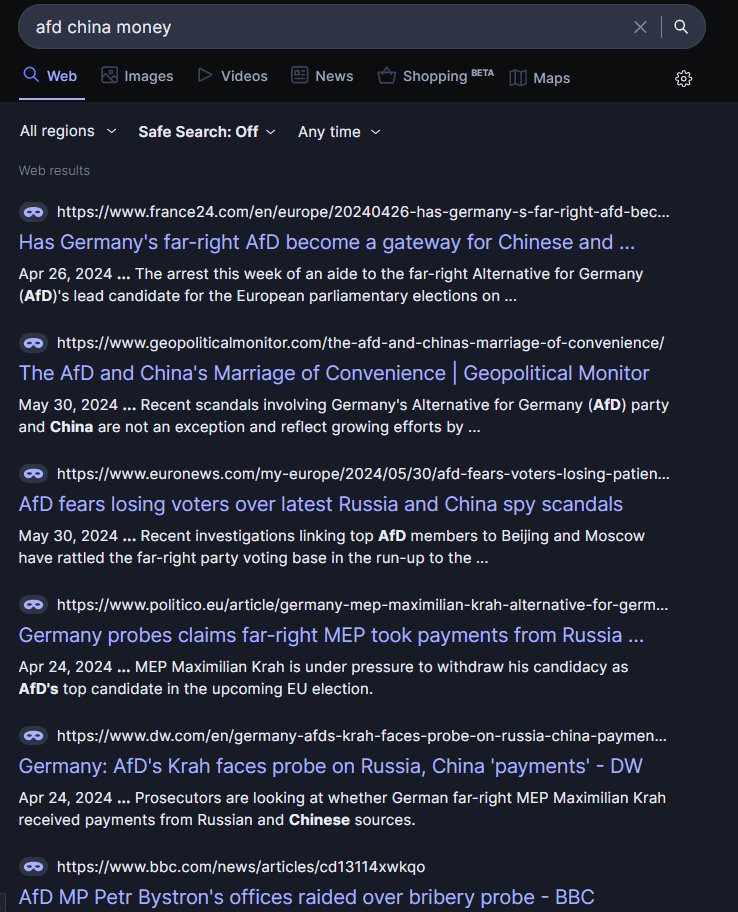Click the Web tab magnifier icon

click(x=31, y=74)
